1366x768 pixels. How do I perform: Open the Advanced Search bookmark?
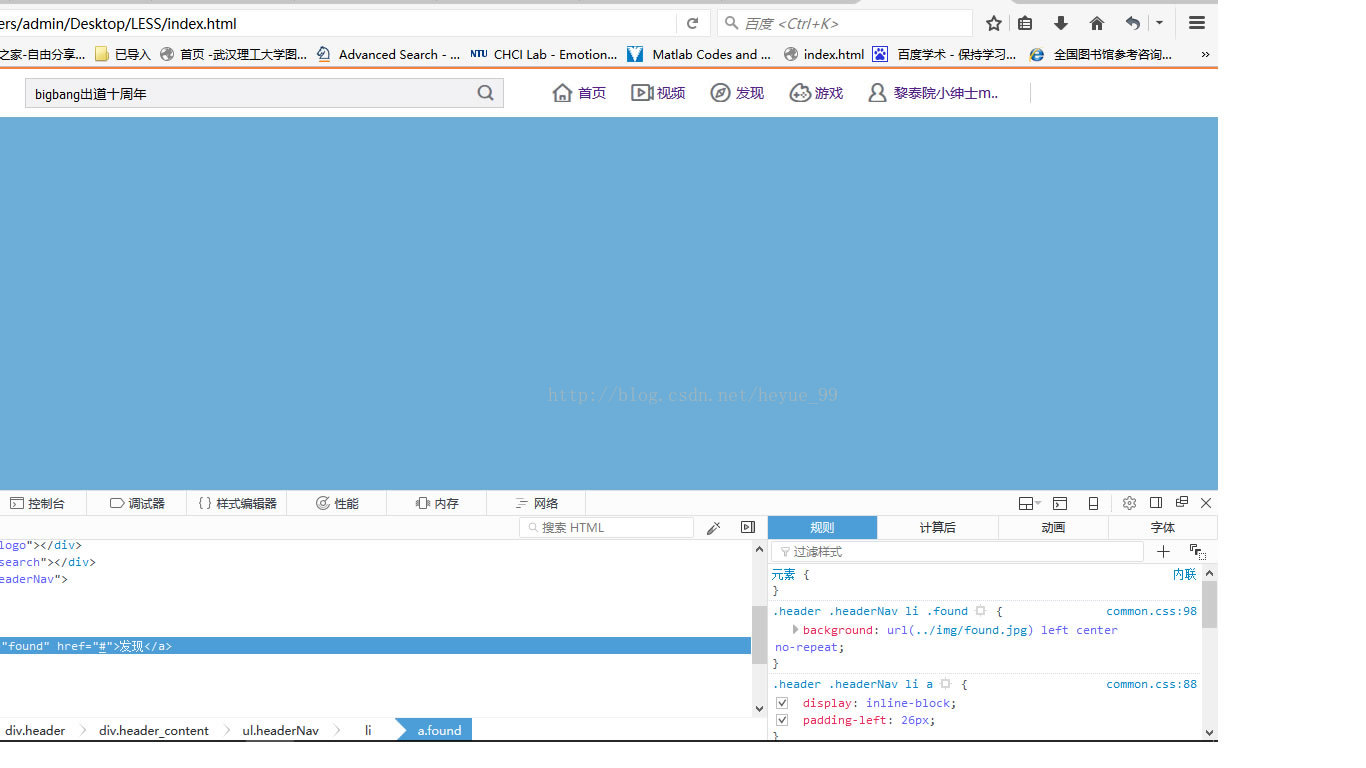(x=388, y=55)
